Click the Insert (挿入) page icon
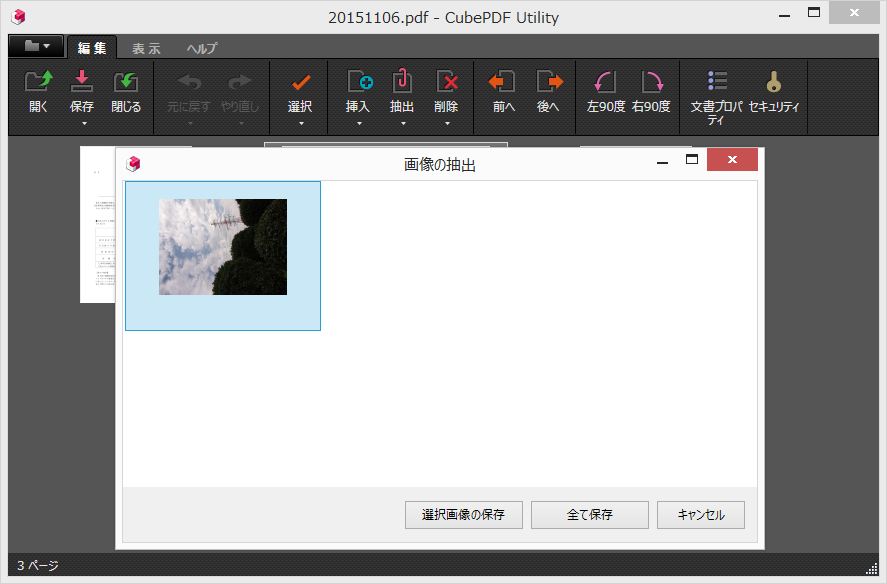Image resolution: width=887 pixels, height=584 pixels. point(360,81)
